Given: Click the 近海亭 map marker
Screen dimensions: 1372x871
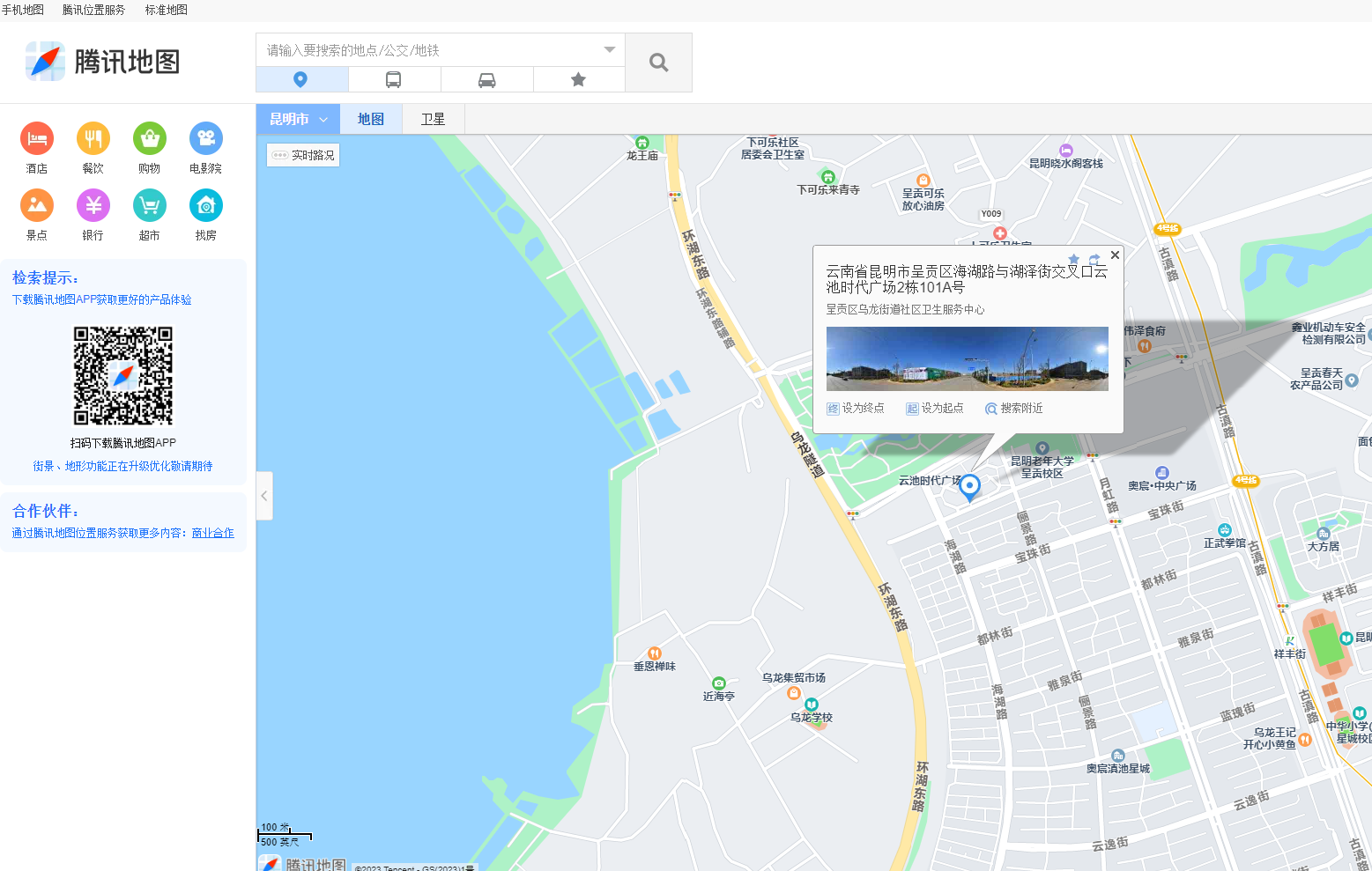Looking at the screenshot, I should coord(719,683).
